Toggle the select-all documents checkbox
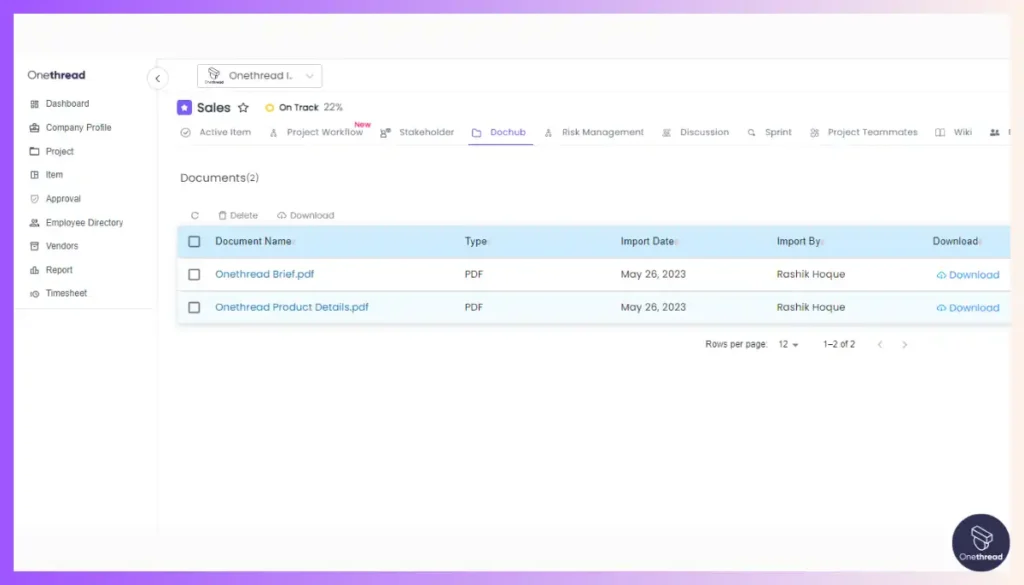This screenshot has height=585, width=1024. [194, 242]
